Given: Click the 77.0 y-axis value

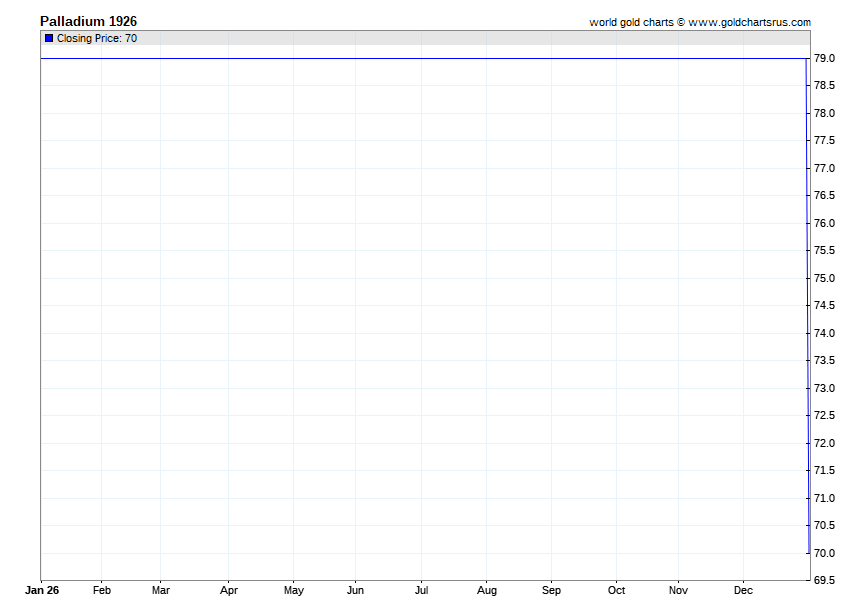Looking at the screenshot, I should coord(825,168).
